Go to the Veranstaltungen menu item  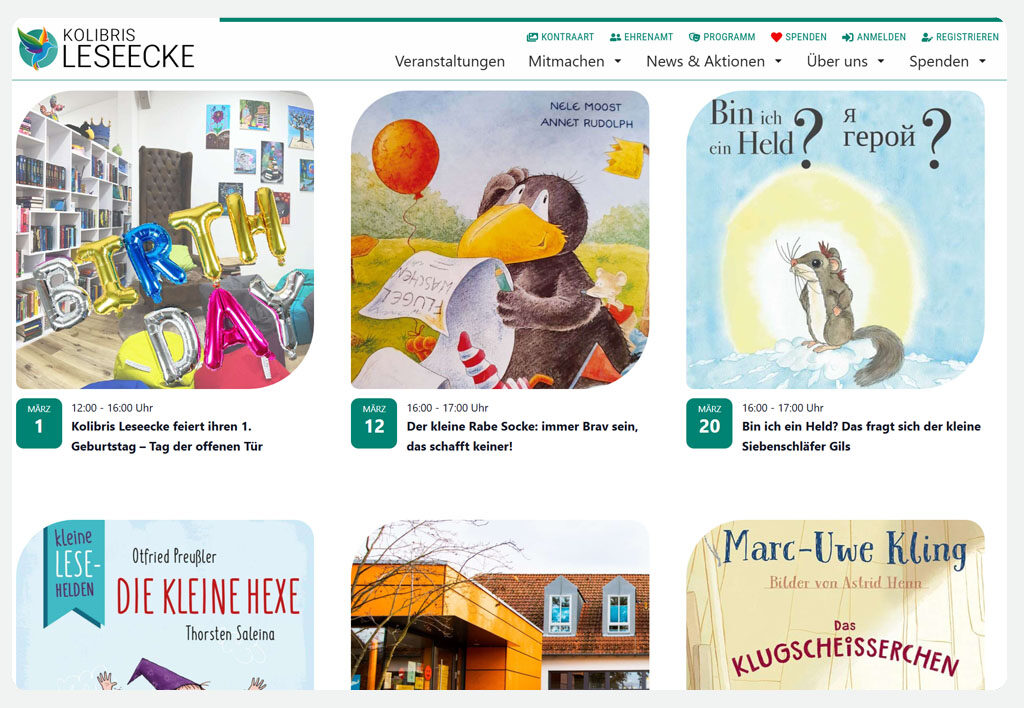[x=450, y=61]
